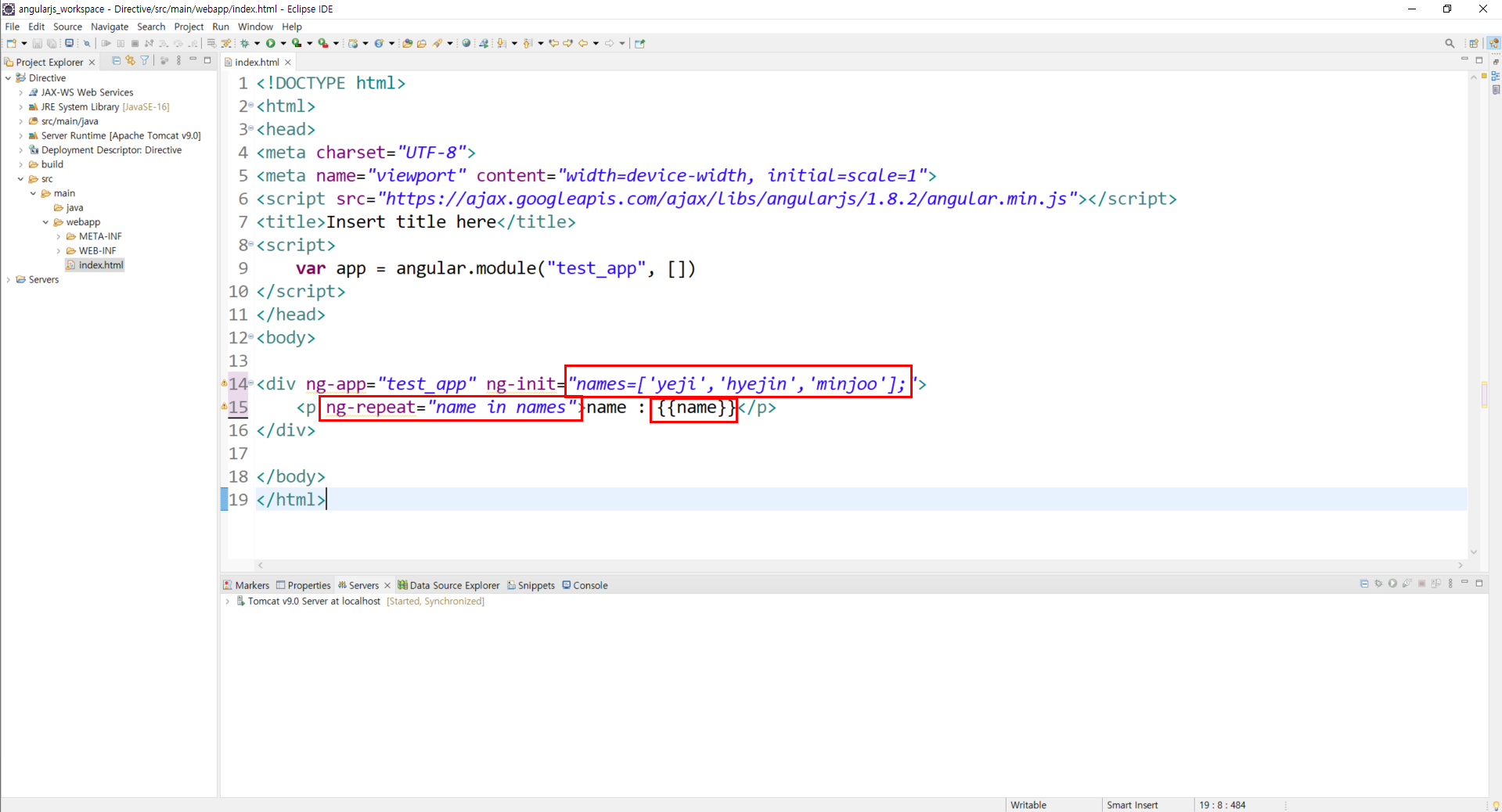This screenshot has height=812, width=1502.
Task: Click the editor vertical scrollbar down arrow
Action: pyautogui.click(x=1474, y=552)
